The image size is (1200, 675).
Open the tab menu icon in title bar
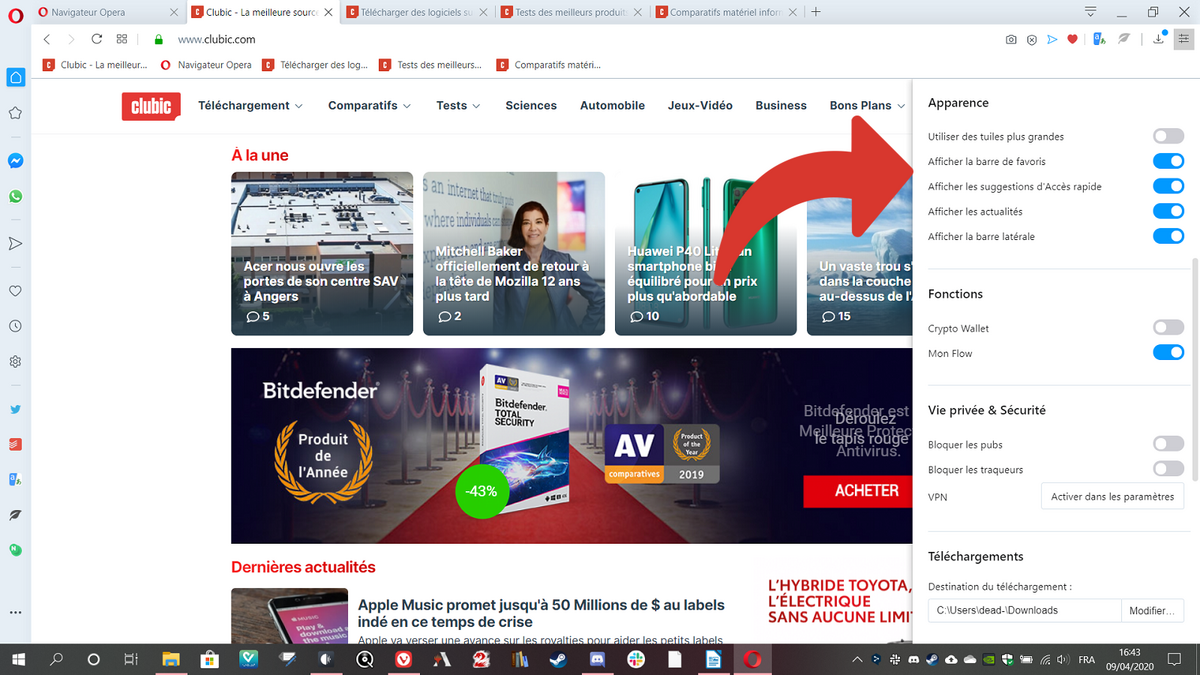[x=1090, y=12]
